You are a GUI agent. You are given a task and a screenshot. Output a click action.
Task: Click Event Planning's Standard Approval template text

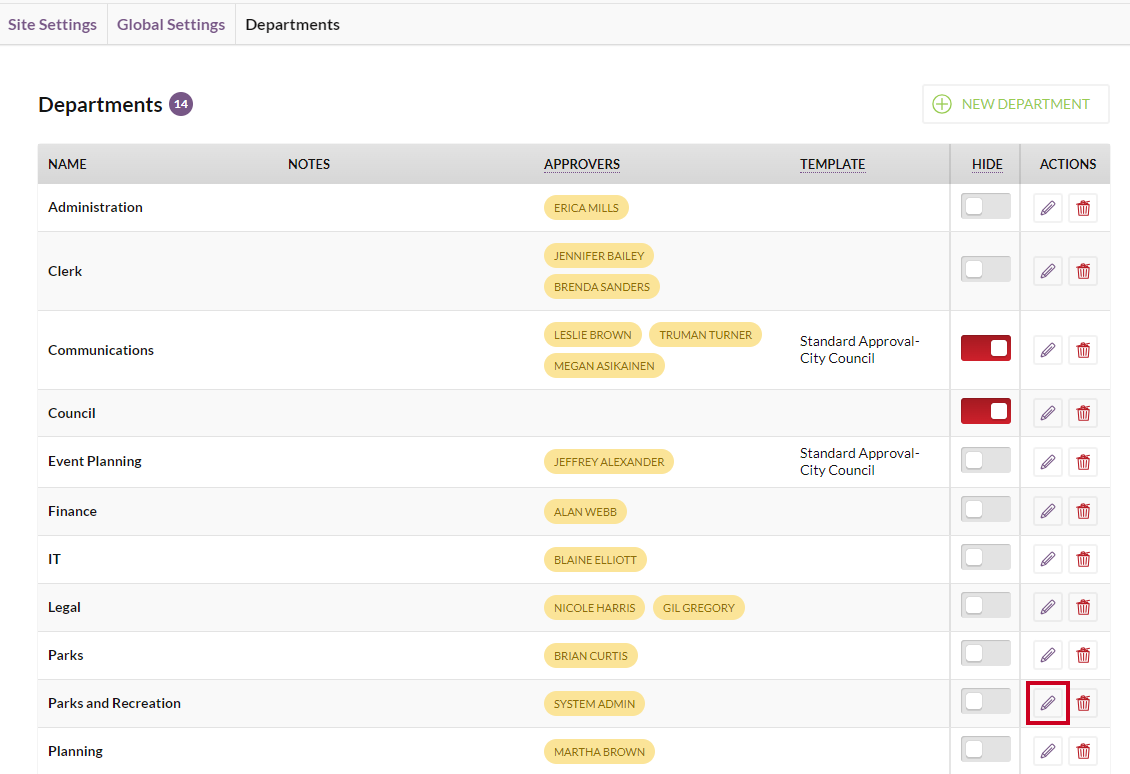859,461
